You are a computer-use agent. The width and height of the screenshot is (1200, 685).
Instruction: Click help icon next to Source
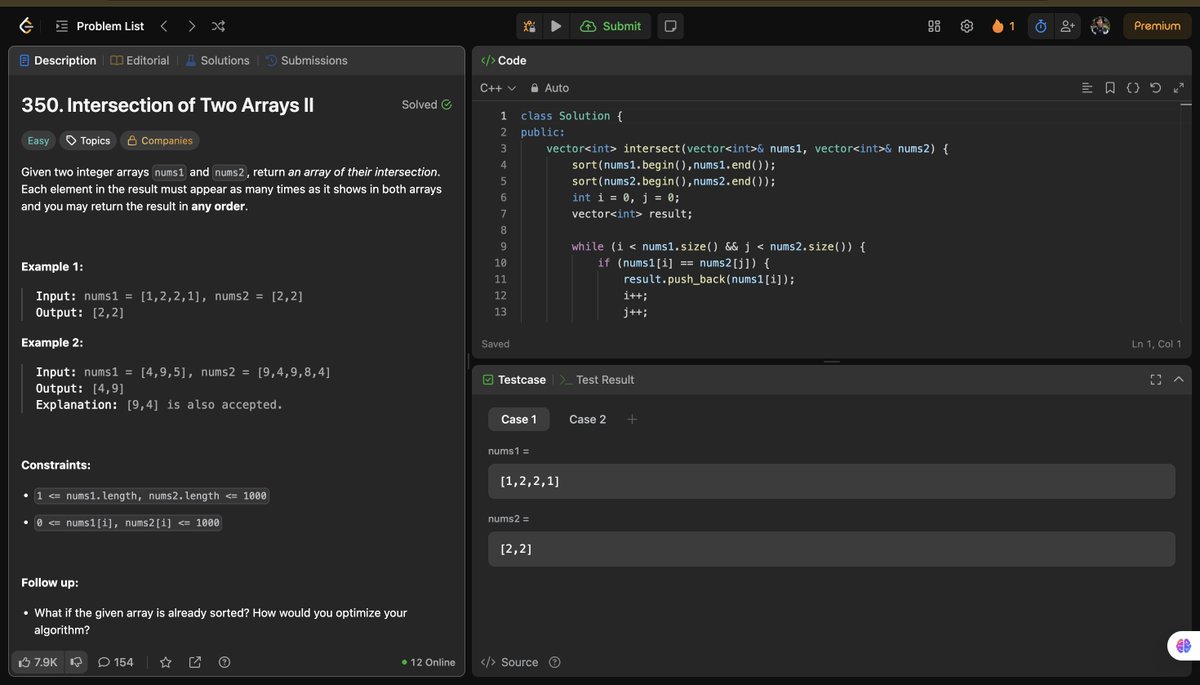click(555, 662)
